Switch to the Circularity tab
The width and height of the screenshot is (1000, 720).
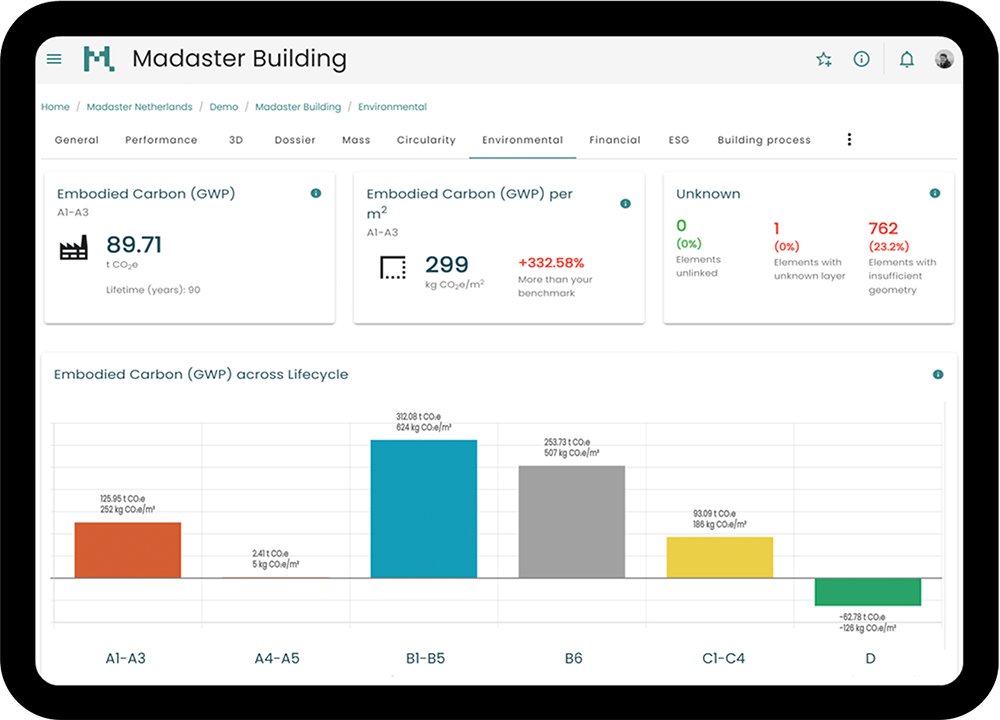pyautogui.click(x=426, y=140)
